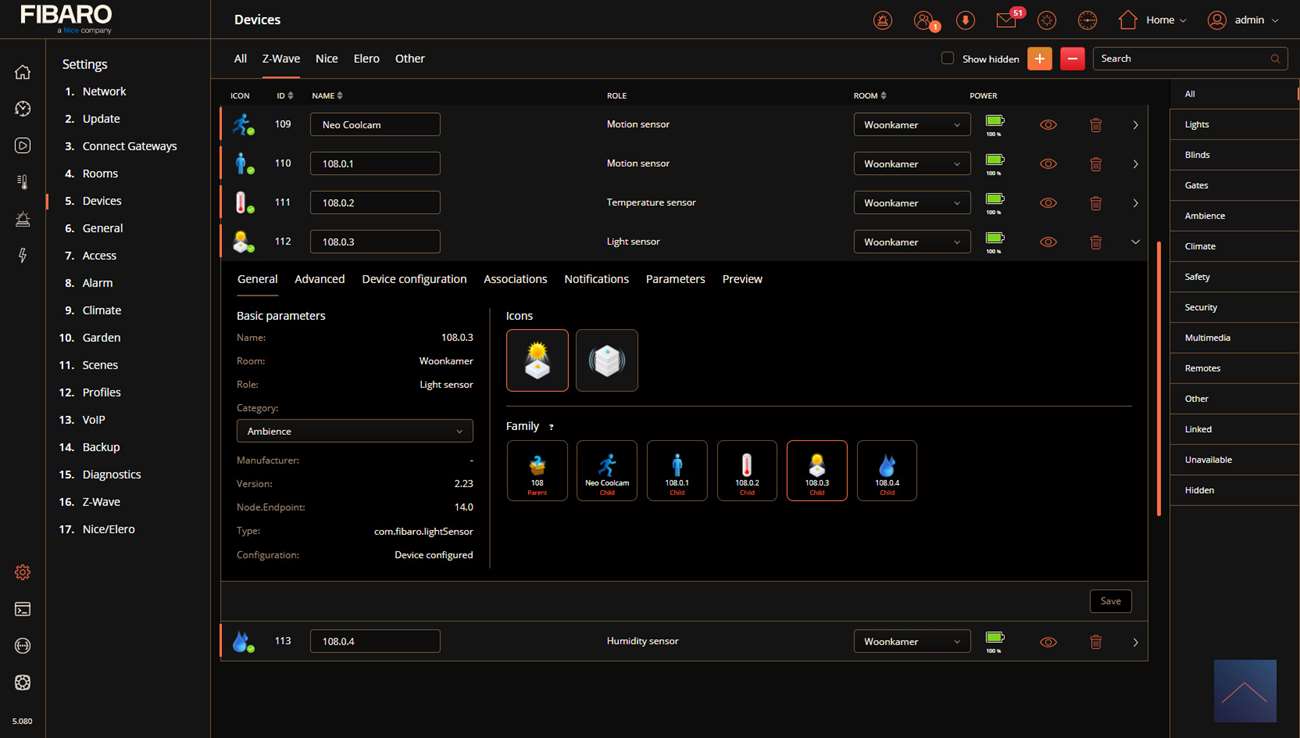Screen dimensions: 1300x738
Task: Click the device Search input field
Action: [1180, 59]
